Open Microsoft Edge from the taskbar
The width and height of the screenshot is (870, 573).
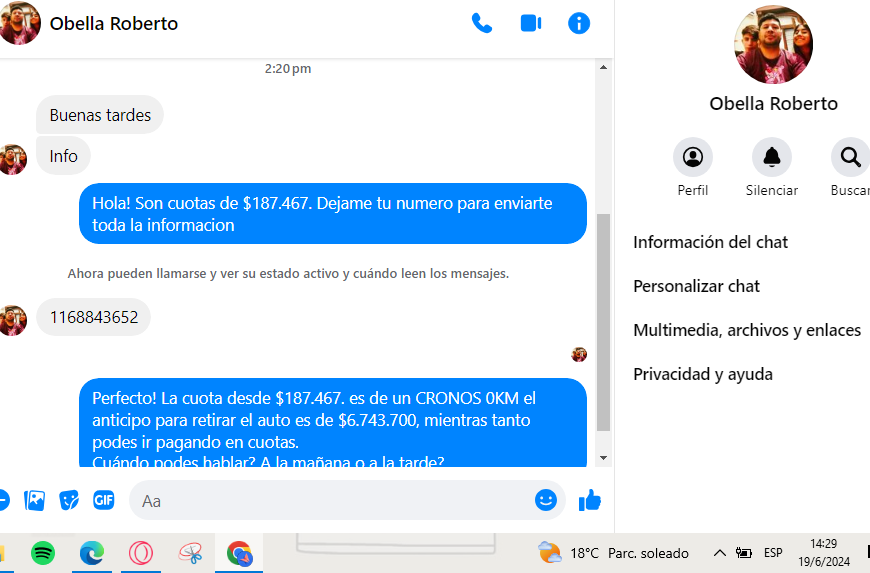92,553
